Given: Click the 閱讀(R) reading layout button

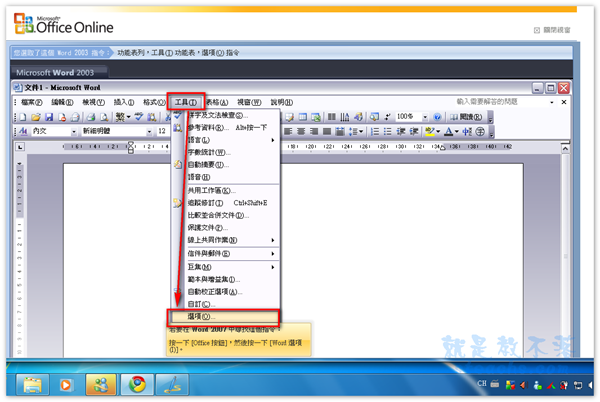Looking at the screenshot, I should [x=466, y=117].
